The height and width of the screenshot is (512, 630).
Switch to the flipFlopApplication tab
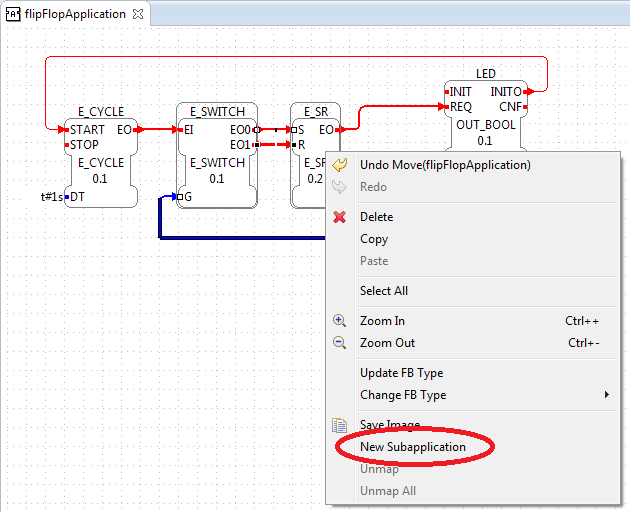pyautogui.click(x=75, y=14)
